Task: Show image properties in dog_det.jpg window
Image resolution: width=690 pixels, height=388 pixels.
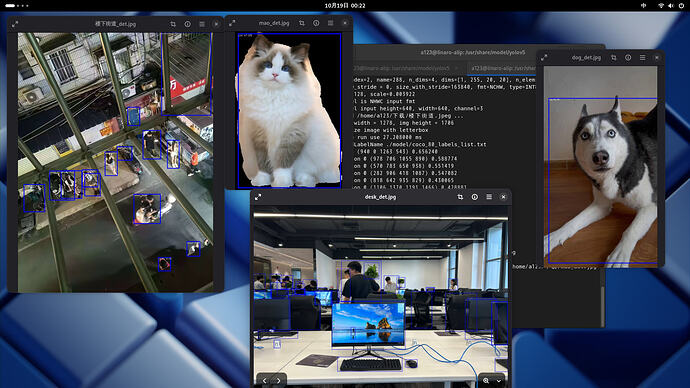Action: point(628,58)
